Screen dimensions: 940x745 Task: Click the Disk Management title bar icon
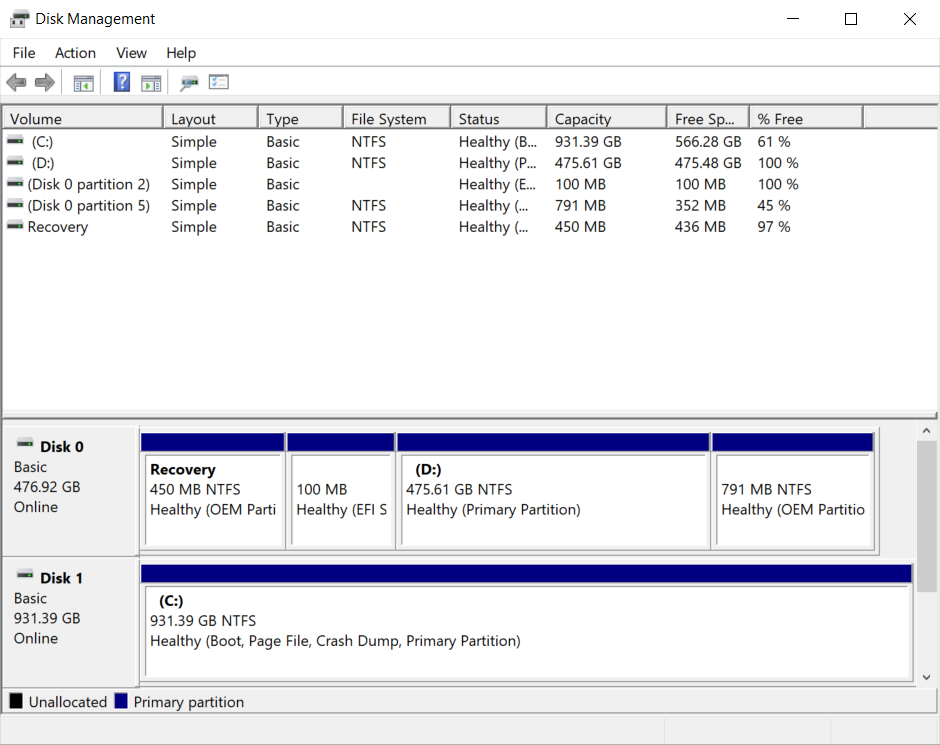coord(19,19)
